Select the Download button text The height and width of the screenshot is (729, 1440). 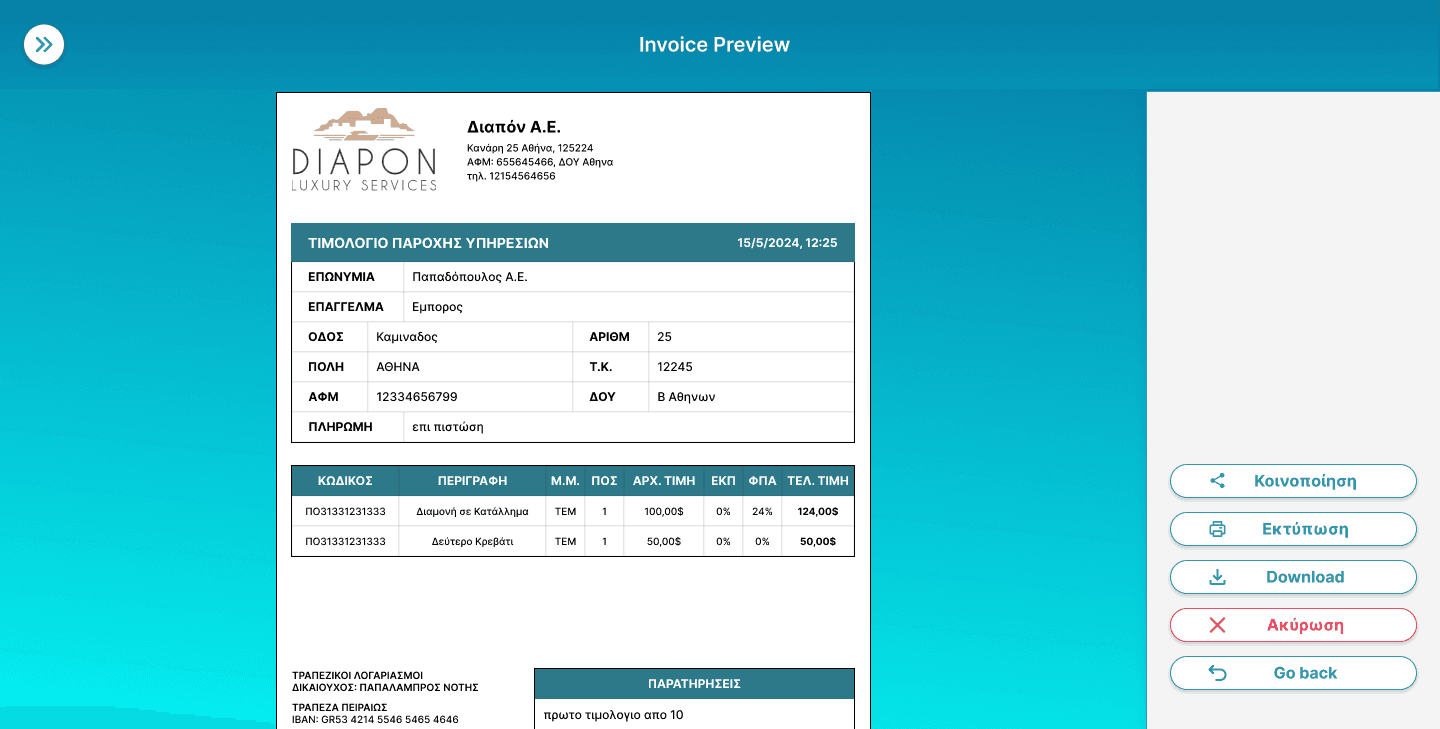[1305, 577]
